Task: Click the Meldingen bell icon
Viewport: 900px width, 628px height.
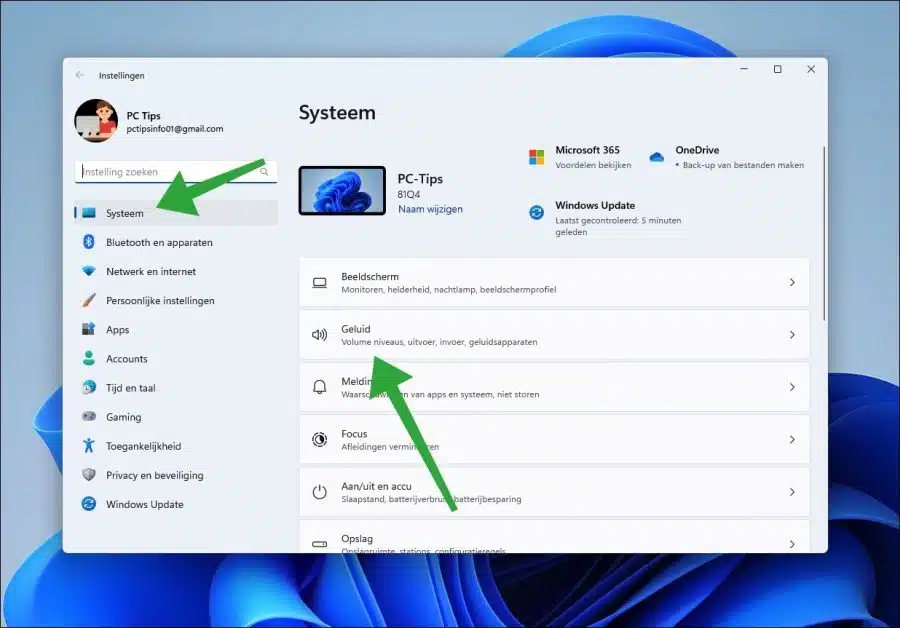Action: pyautogui.click(x=320, y=387)
